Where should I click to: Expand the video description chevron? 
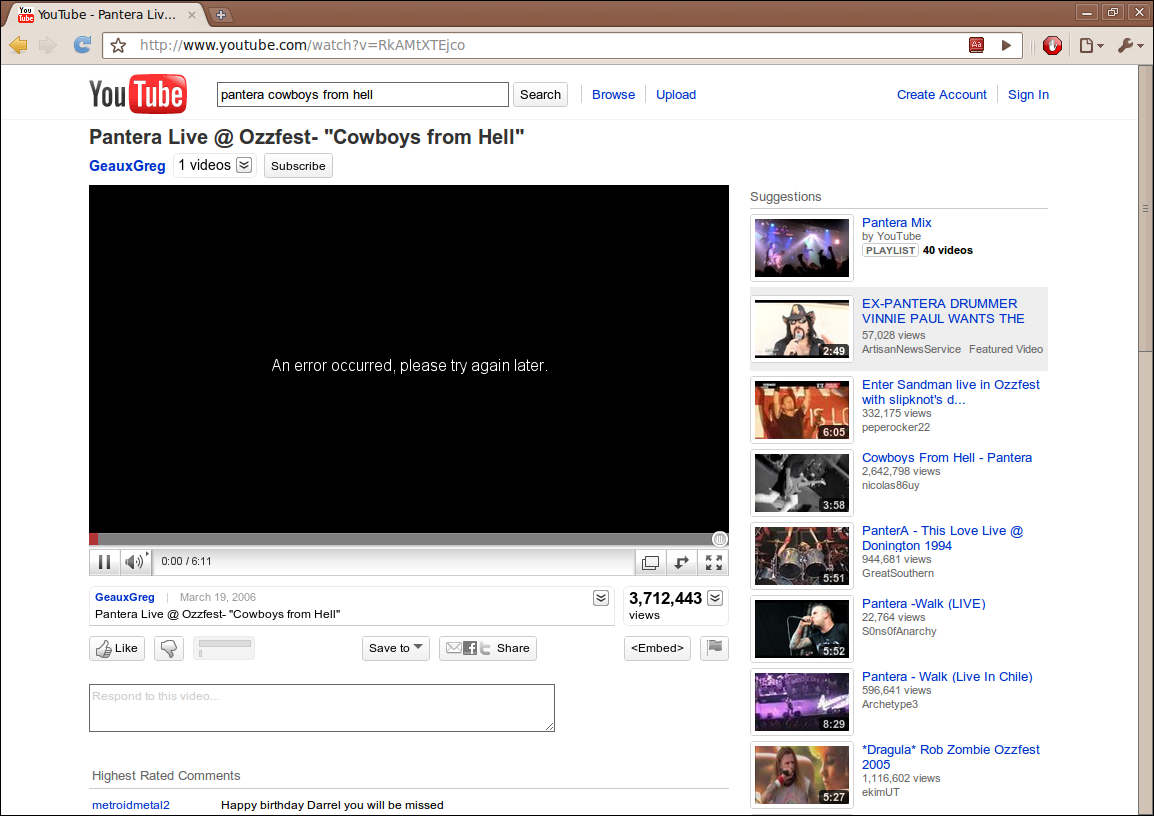click(x=601, y=598)
